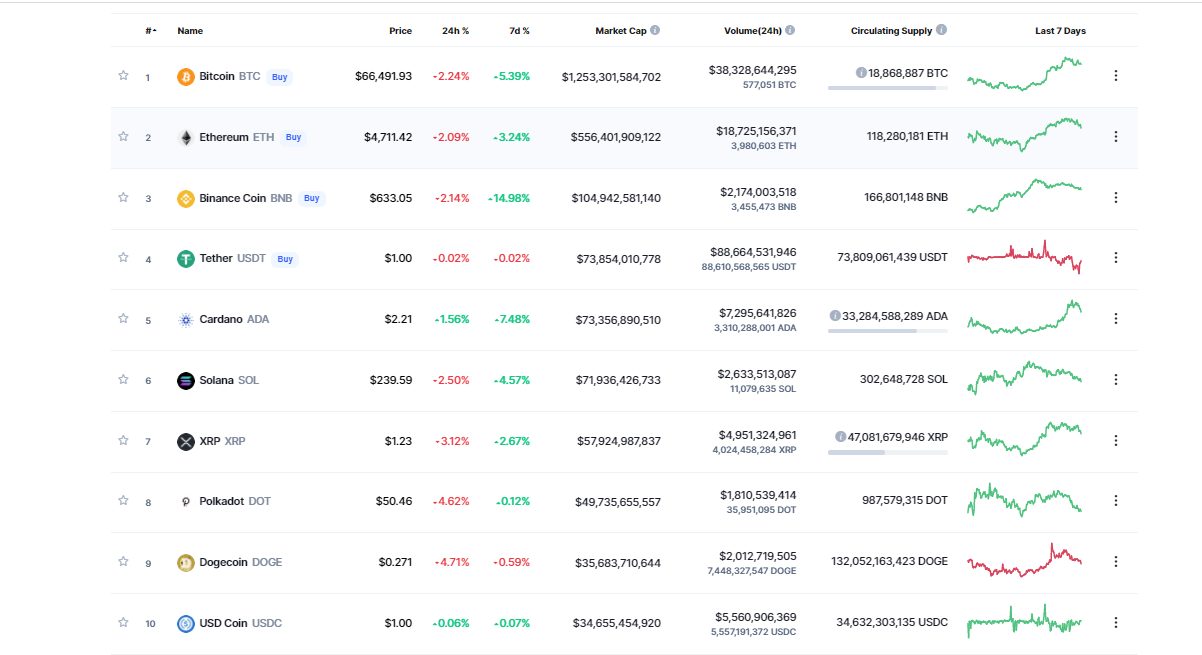Sort the table by Name column

coord(190,31)
